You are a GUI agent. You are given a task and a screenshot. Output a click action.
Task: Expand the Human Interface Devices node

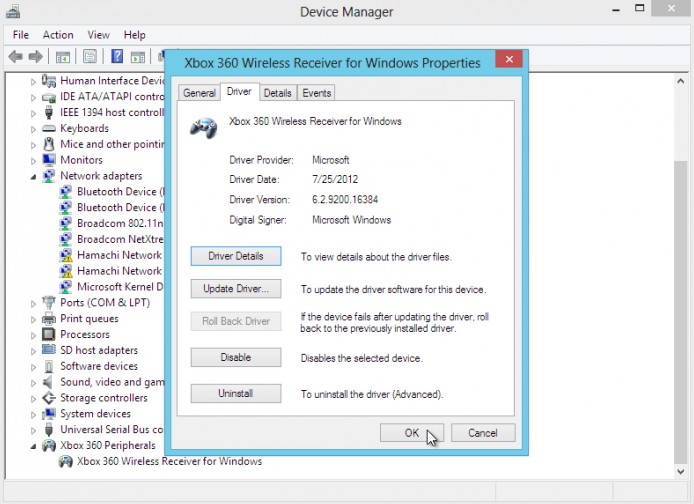pyautogui.click(x=33, y=81)
